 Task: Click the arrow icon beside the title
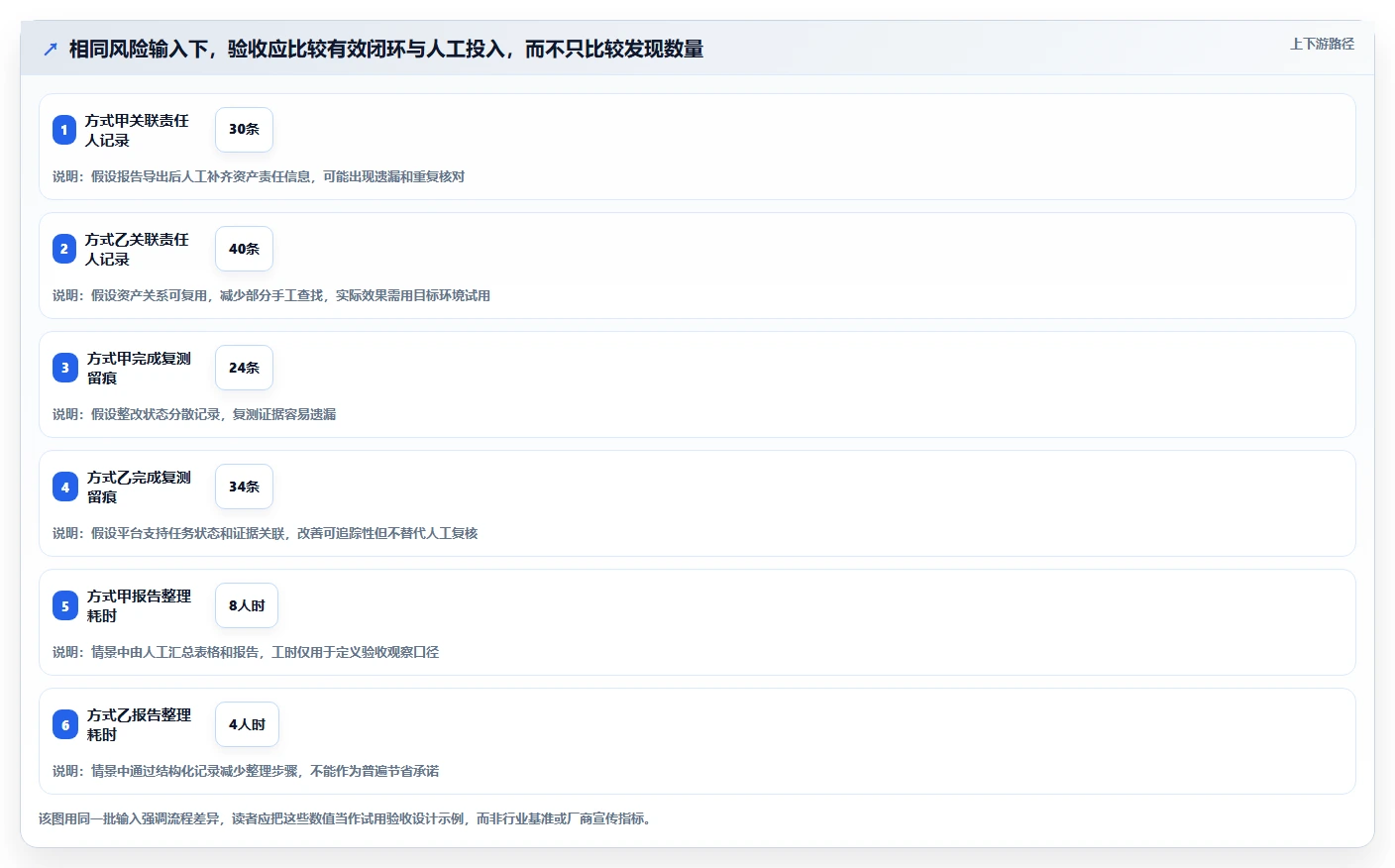[x=51, y=49]
